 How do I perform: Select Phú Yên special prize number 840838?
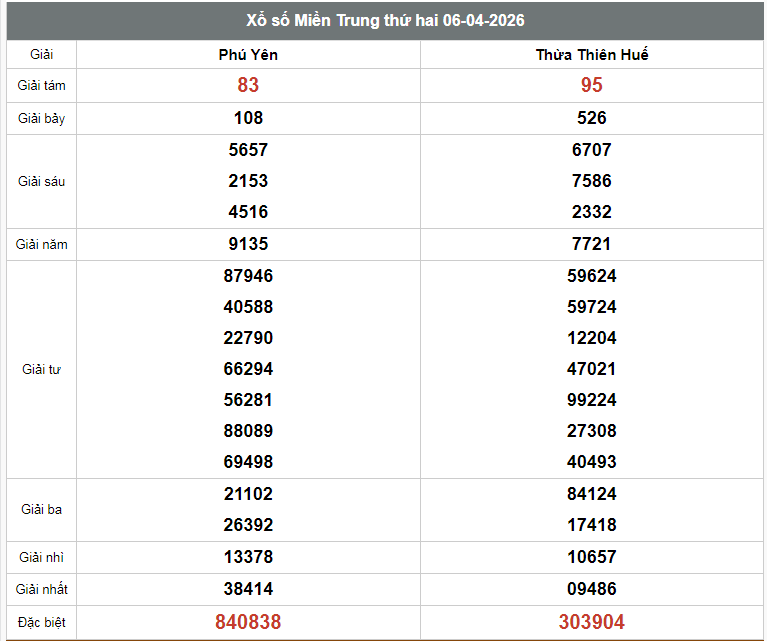[248, 622]
